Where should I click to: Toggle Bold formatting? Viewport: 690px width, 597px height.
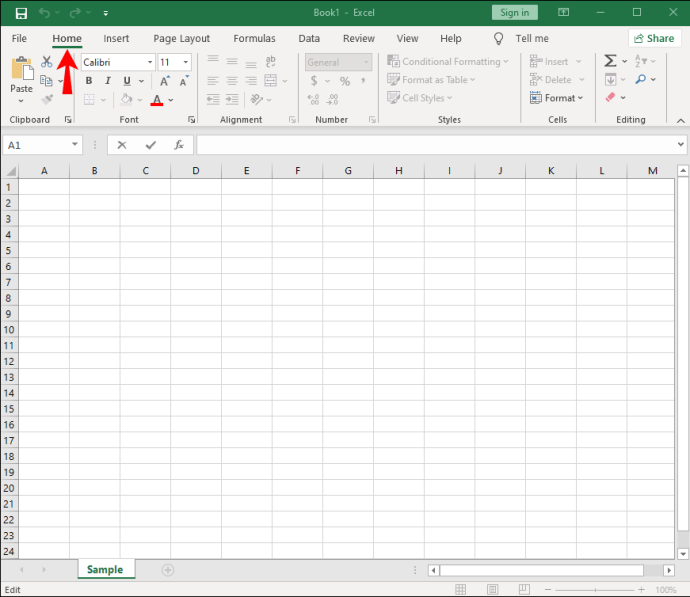coord(89,81)
